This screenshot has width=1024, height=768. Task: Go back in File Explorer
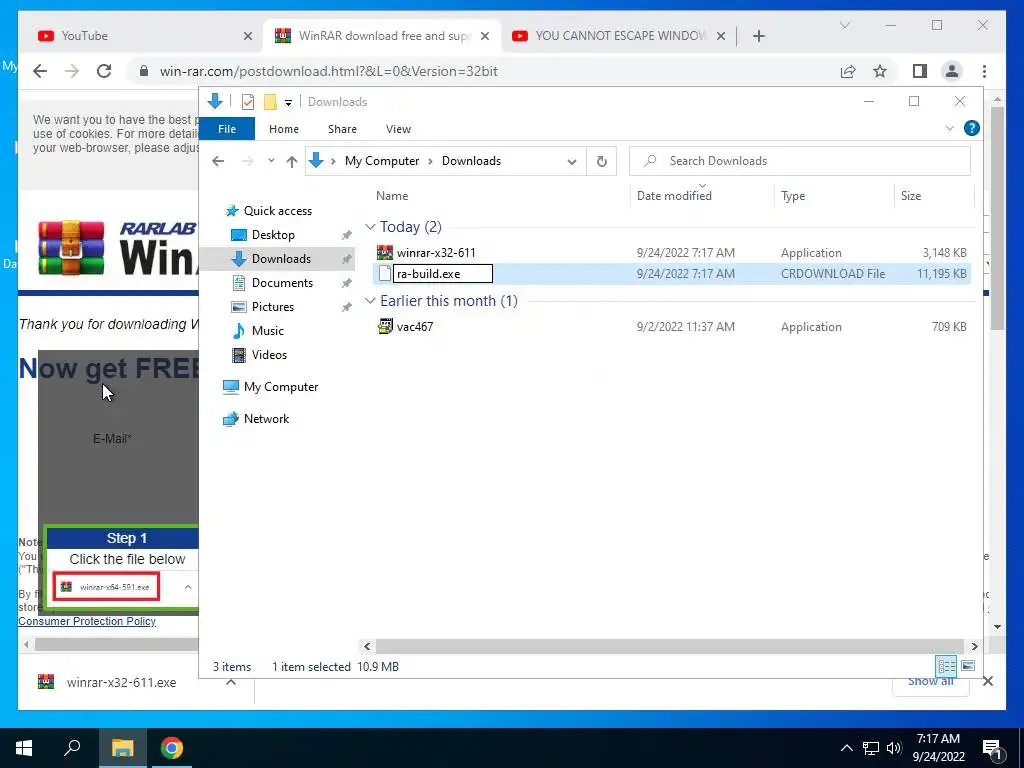[218, 161]
